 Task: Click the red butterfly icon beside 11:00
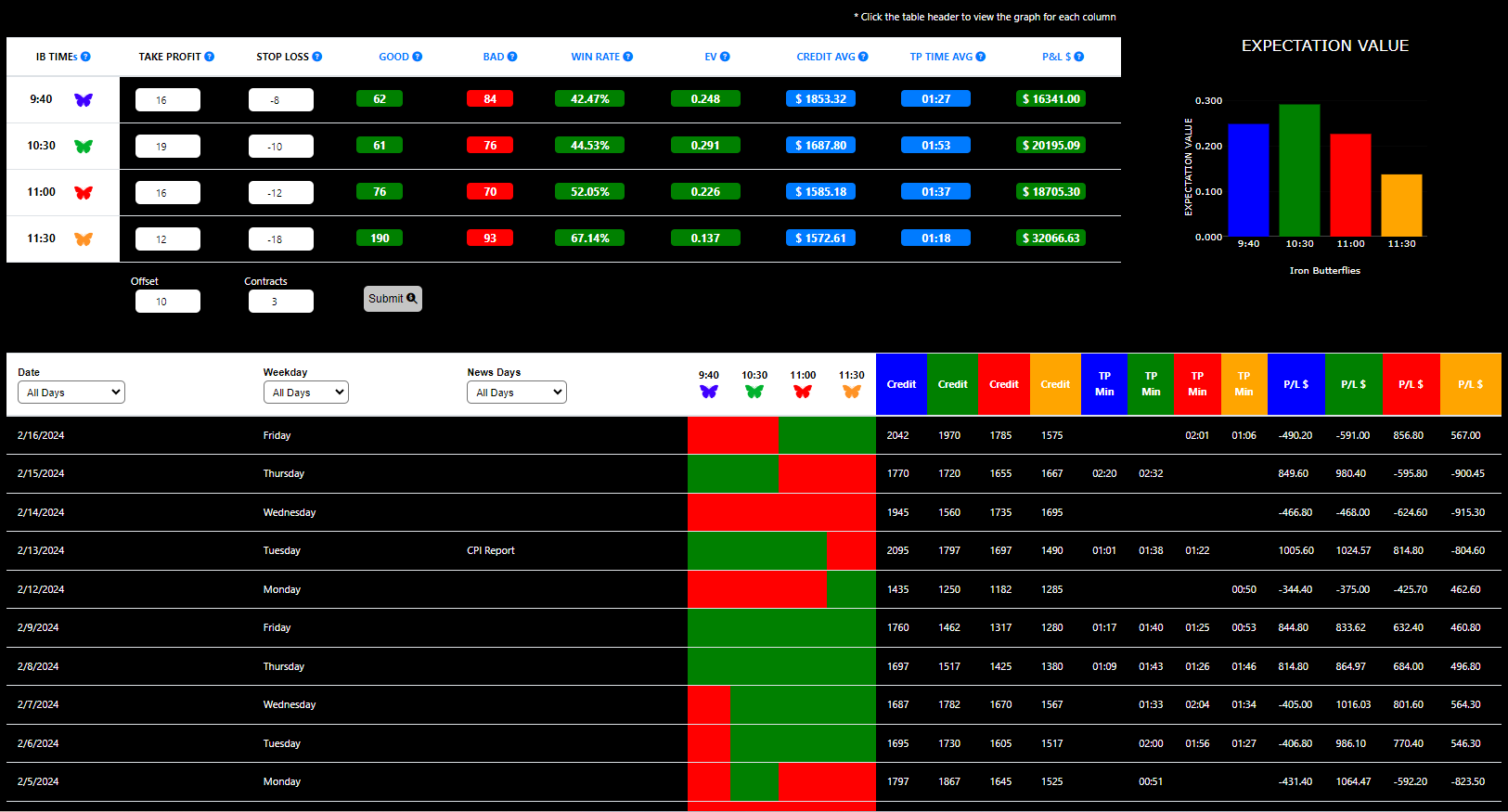84,193
